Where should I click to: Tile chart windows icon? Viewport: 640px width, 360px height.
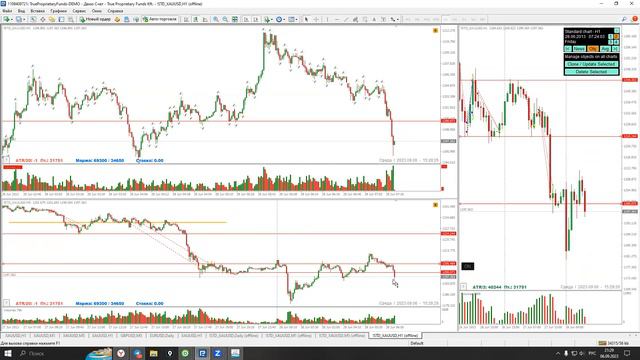(x=235, y=19)
